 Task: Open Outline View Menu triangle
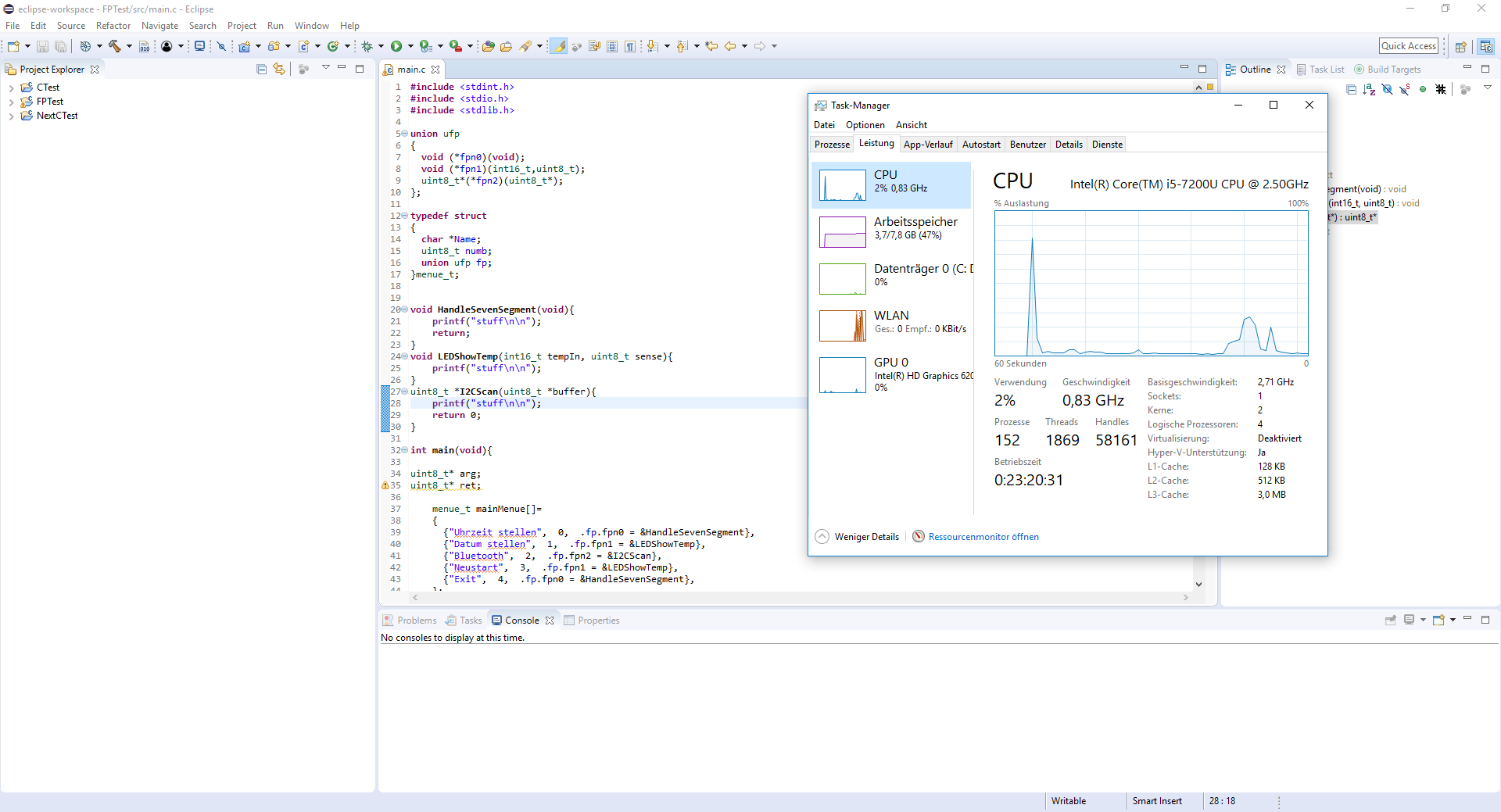(1488, 88)
